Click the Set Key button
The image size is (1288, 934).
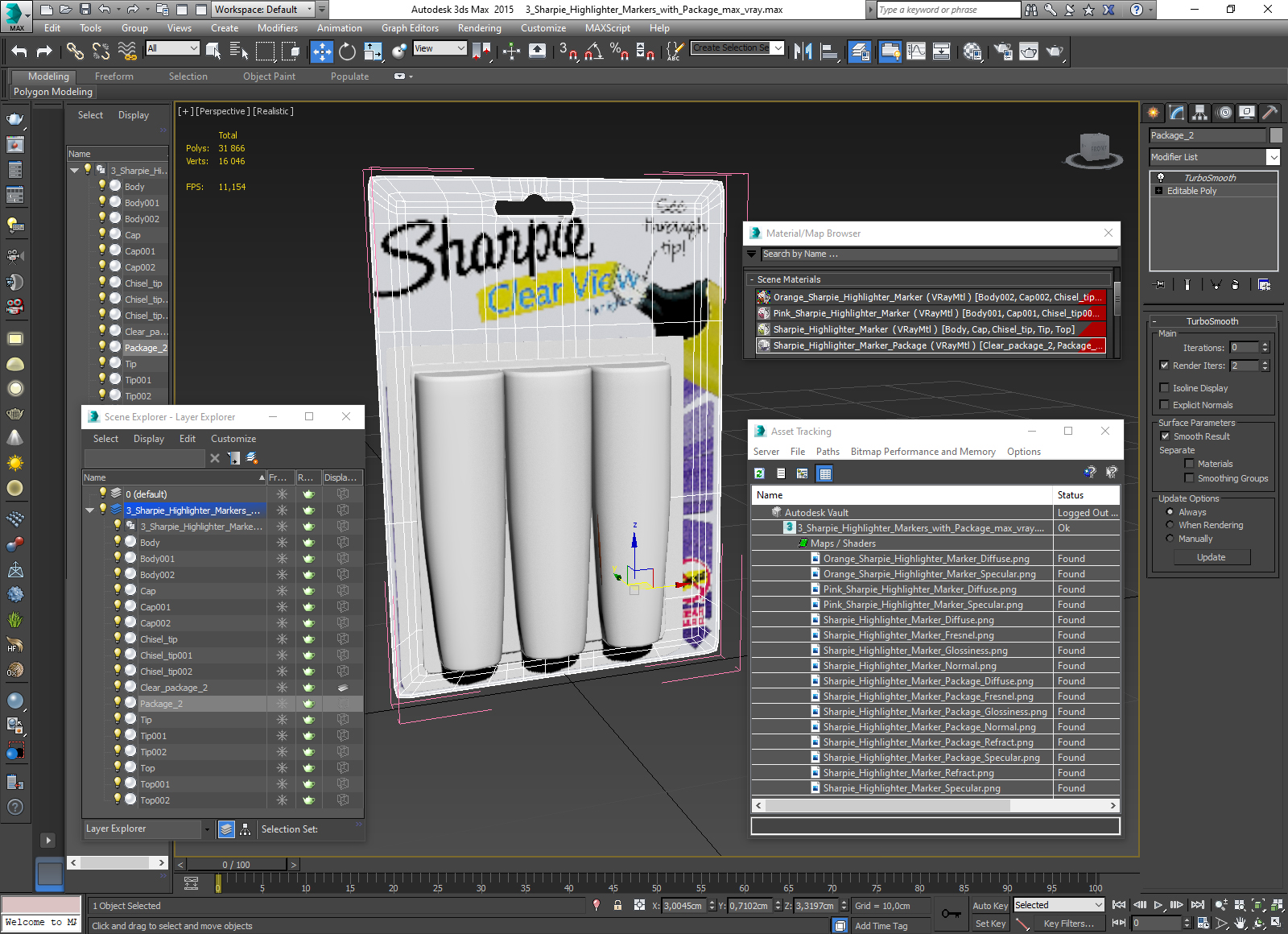[990, 924]
